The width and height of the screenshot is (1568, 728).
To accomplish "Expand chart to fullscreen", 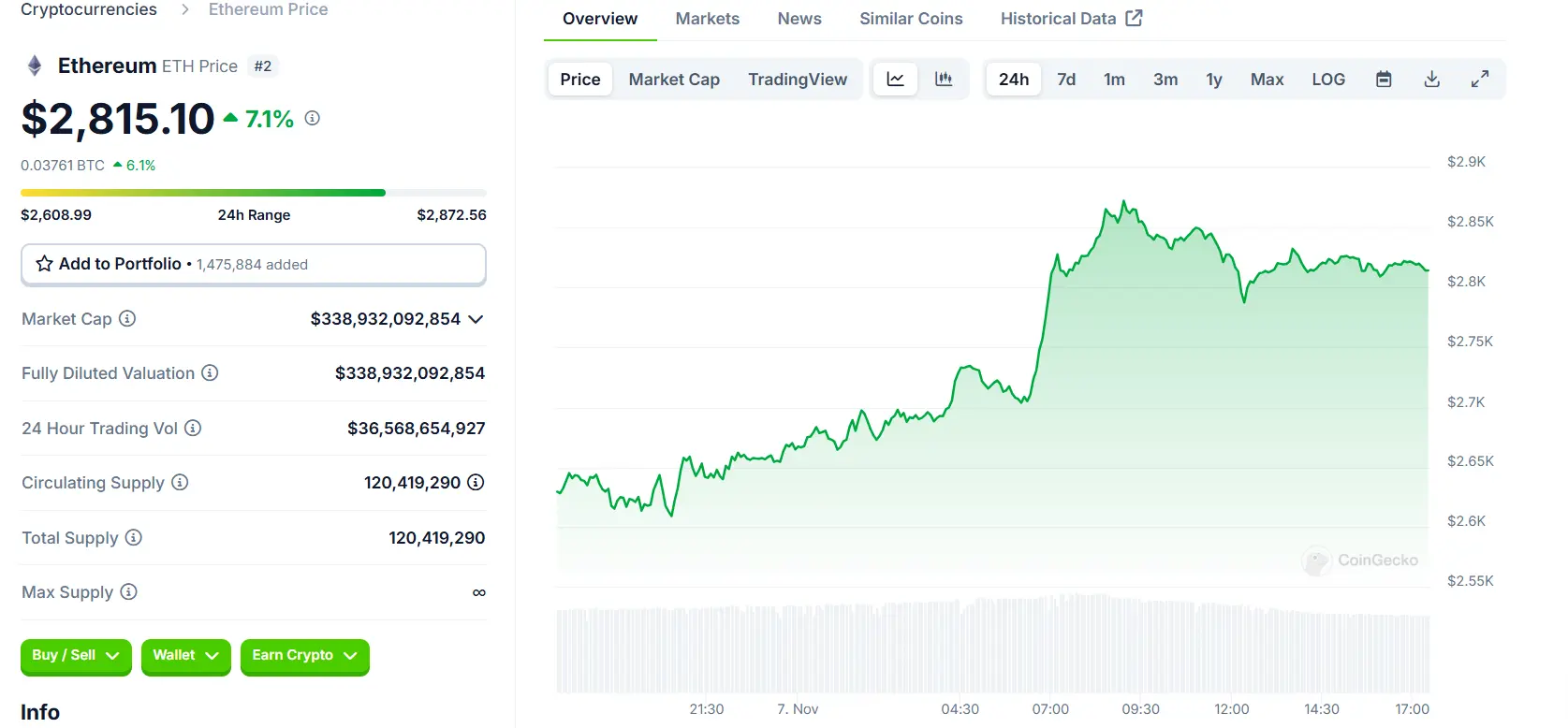I will click(1480, 80).
